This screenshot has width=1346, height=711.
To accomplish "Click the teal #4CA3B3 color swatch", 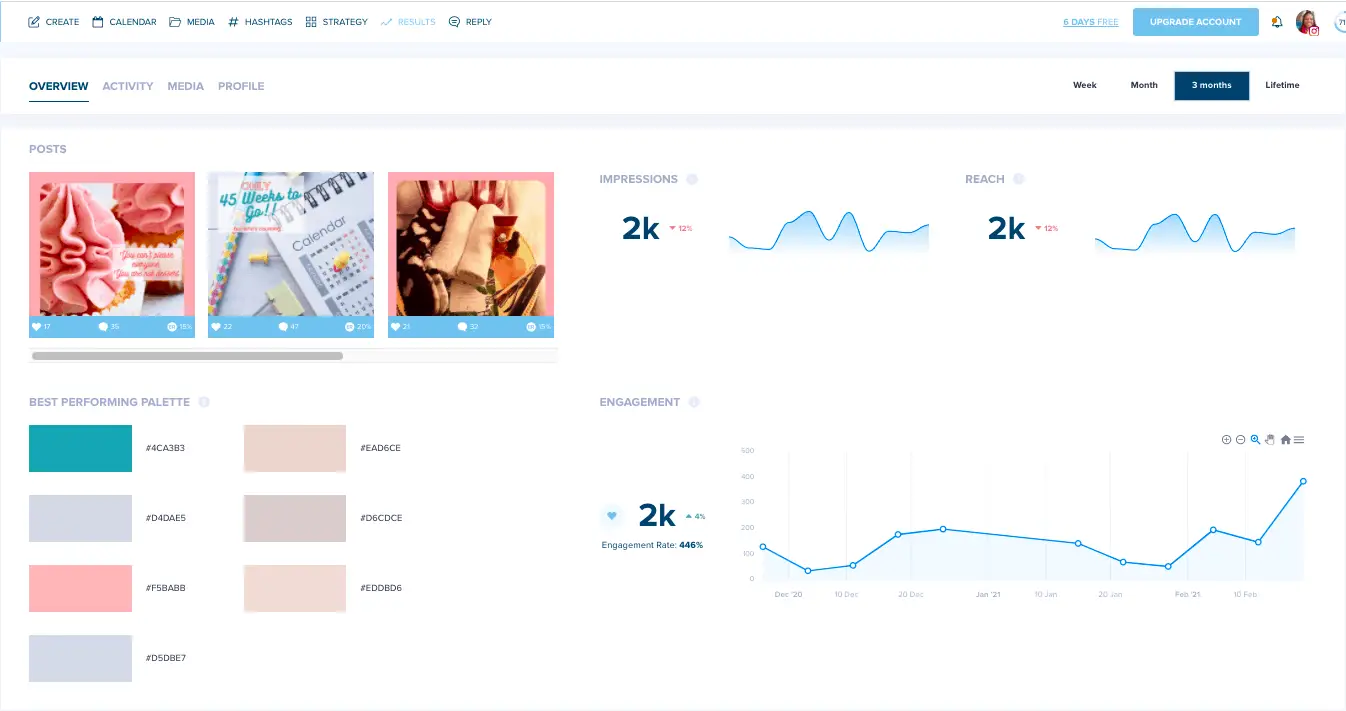I will 80,448.
